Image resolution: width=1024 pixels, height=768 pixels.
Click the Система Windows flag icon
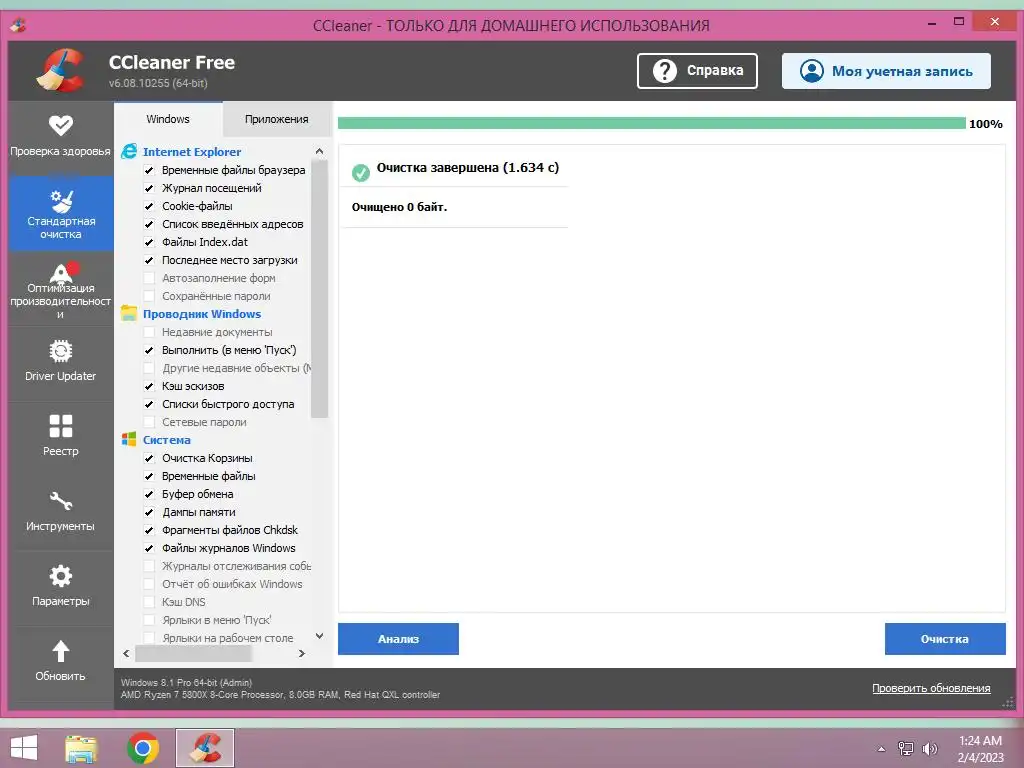pyautogui.click(x=129, y=440)
